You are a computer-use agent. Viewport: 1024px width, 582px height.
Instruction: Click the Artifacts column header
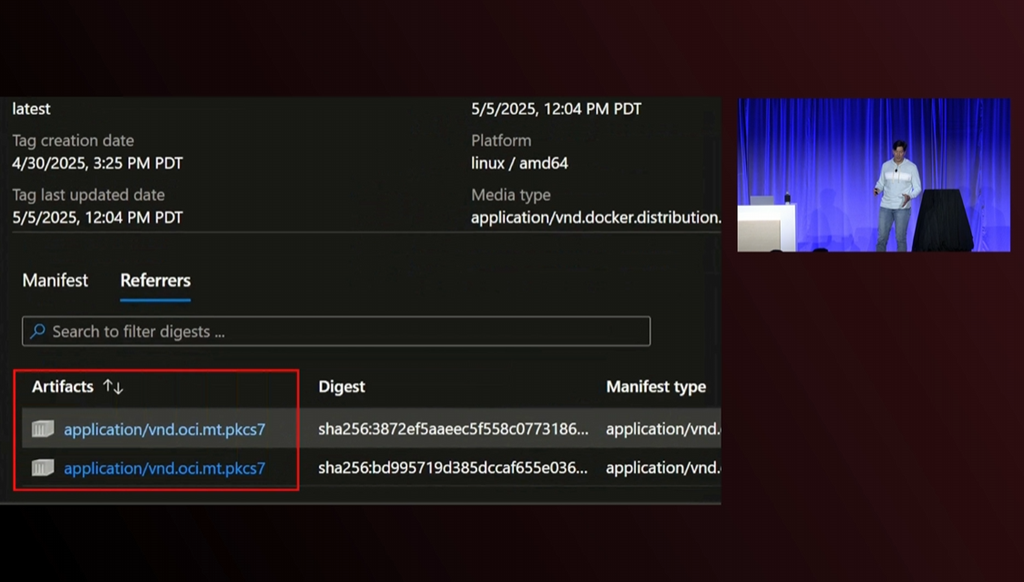coord(62,387)
